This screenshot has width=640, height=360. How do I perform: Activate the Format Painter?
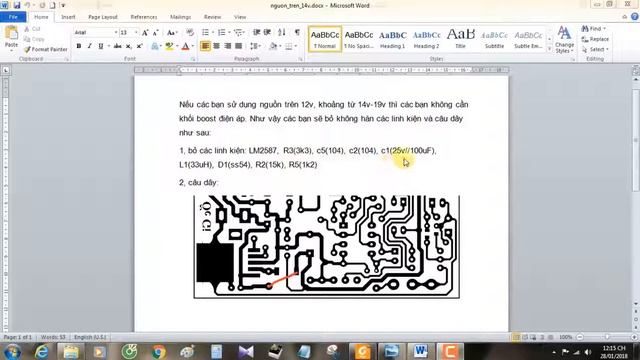click(x=45, y=49)
